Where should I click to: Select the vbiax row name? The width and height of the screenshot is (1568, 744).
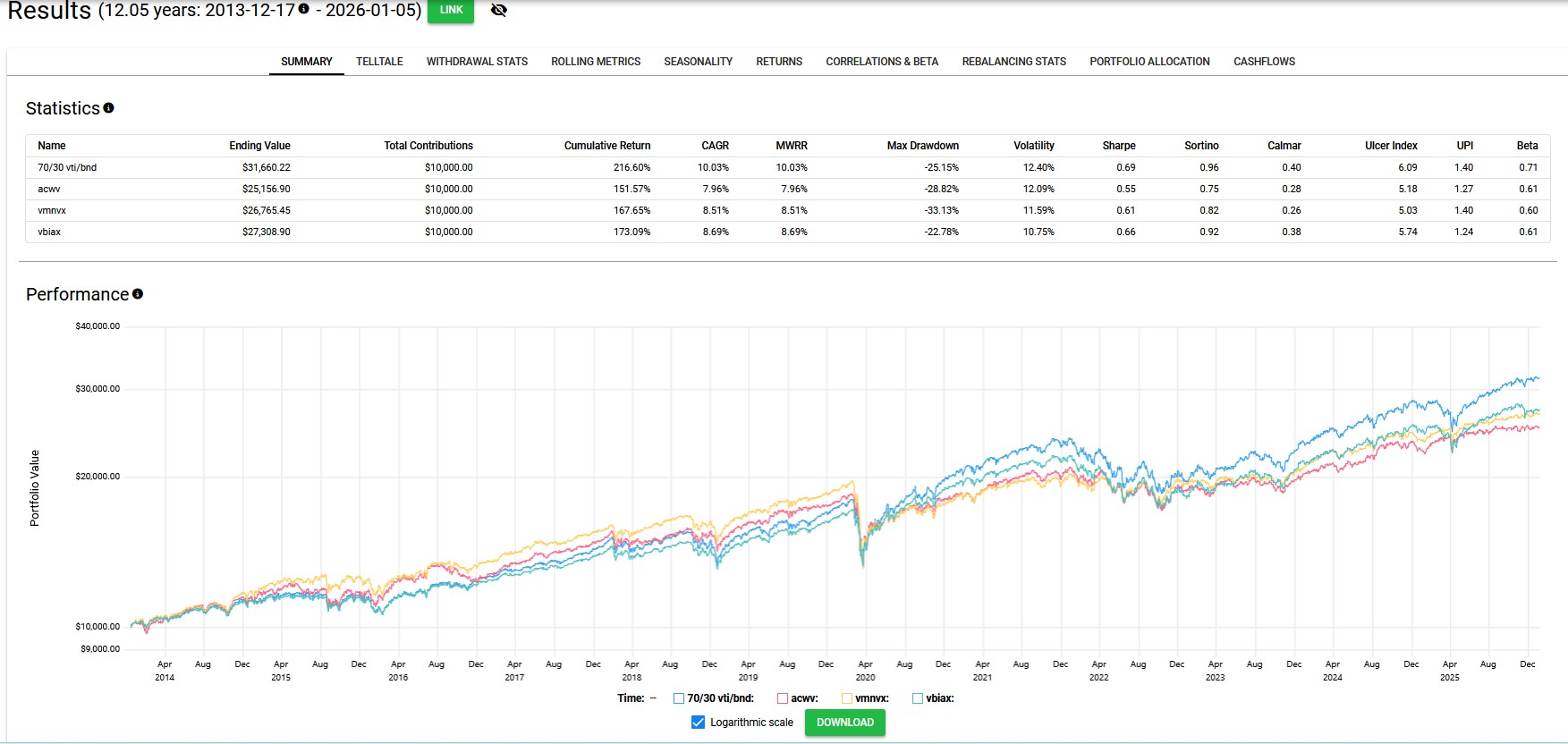tap(49, 232)
